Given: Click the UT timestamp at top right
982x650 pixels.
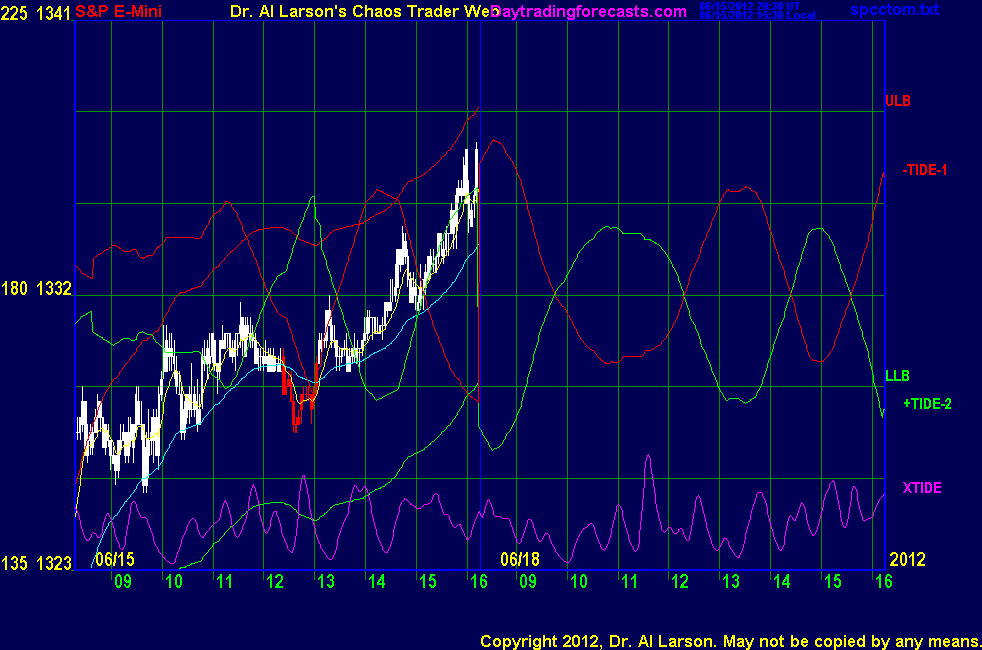Looking at the screenshot, I should click(x=758, y=6).
